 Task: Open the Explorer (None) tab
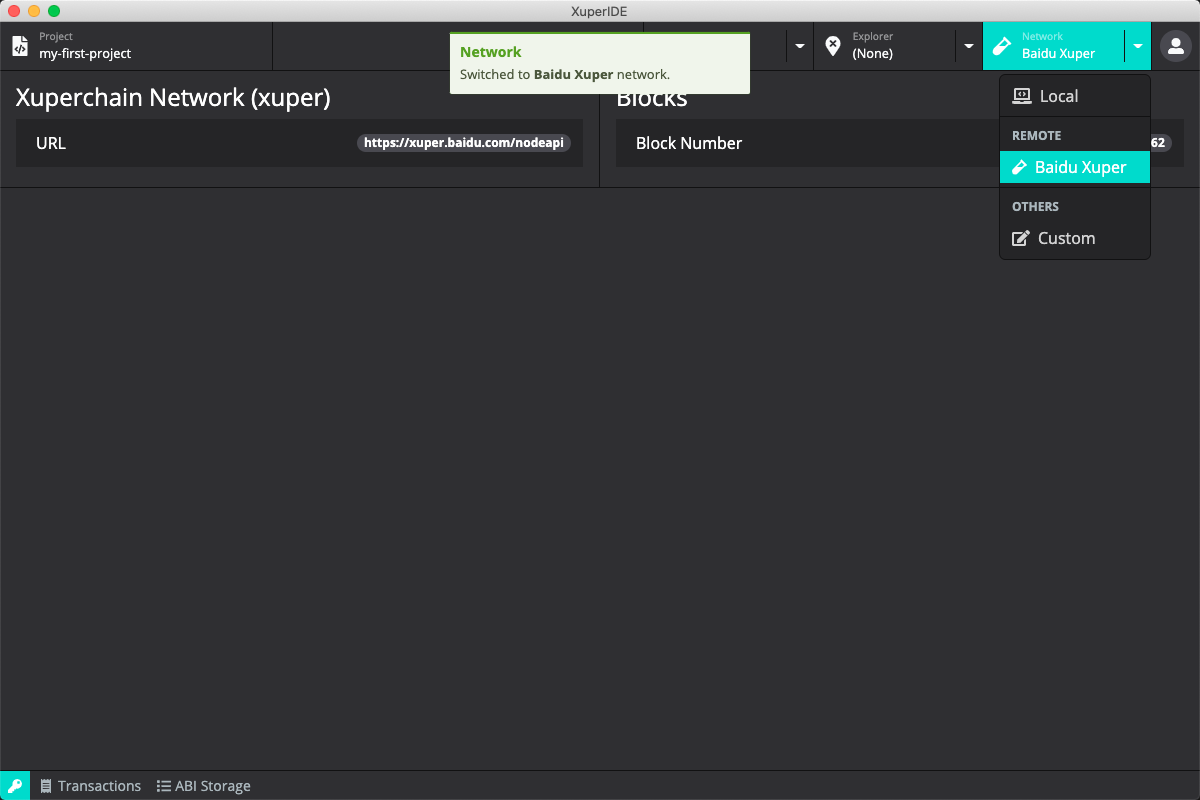(x=885, y=46)
